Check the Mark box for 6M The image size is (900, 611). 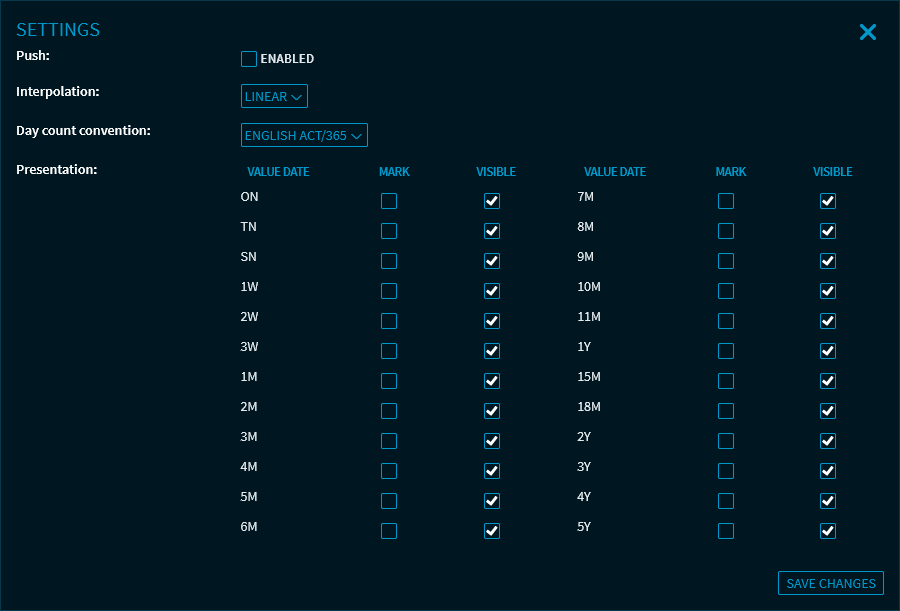pyautogui.click(x=389, y=531)
